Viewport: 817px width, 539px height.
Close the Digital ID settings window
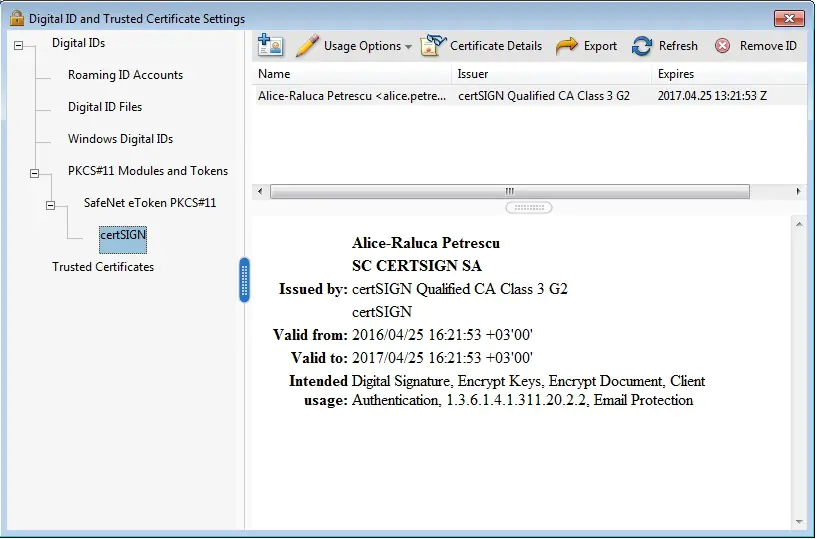tap(789, 18)
